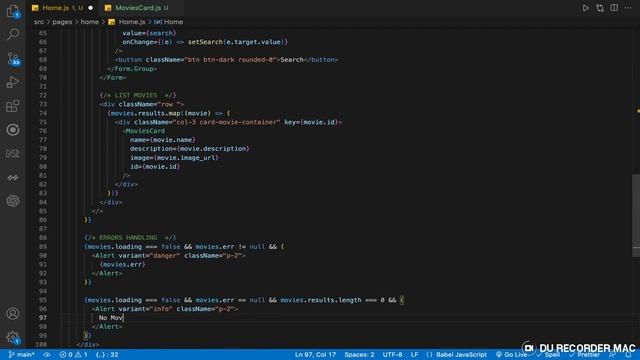Click description={movie.description} prop line
Screen dimensions: 640x360
[190, 149]
